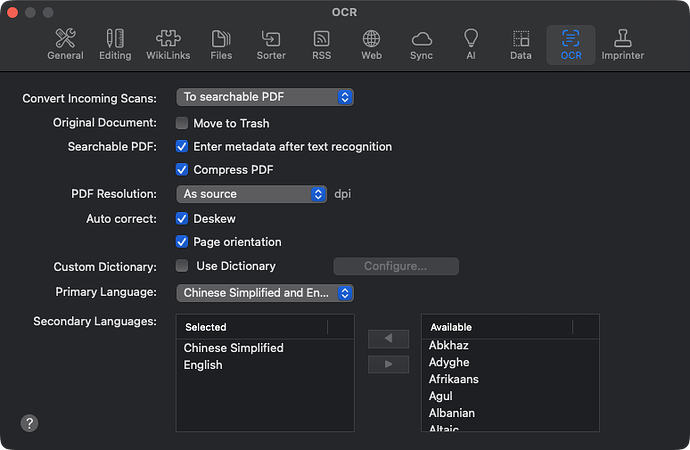Click the Help question mark button
The width and height of the screenshot is (690, 450).
pyautogui.click(x=30, y=423)
